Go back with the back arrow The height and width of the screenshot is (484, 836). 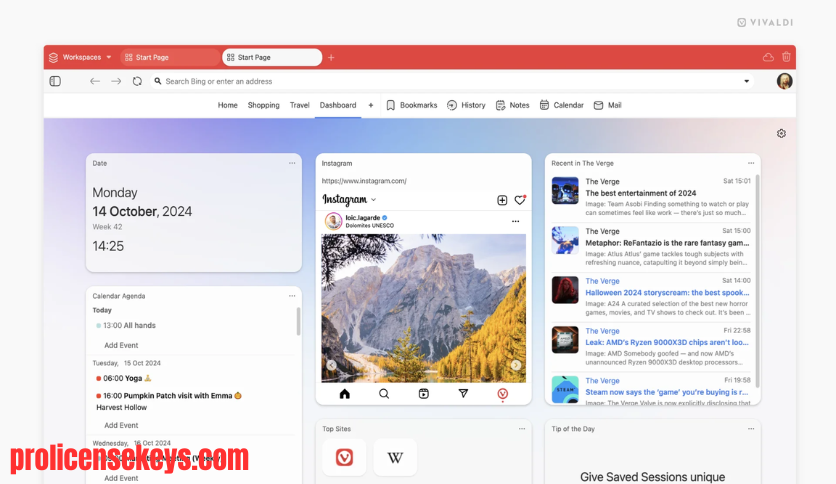tap(95, 81)
